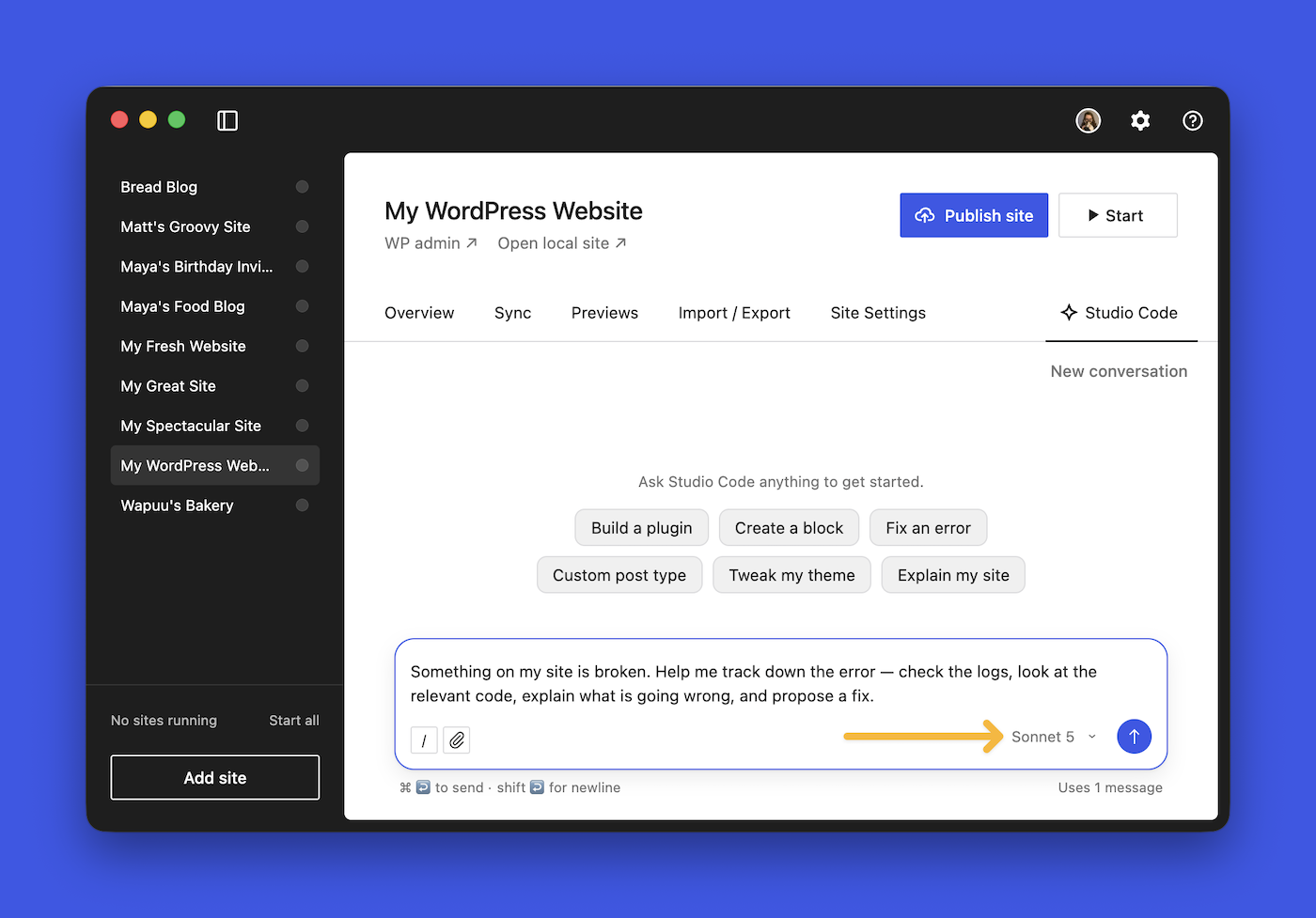The image size is (1316, 918).
Task: Open the WP admin link
Action: 431,243
